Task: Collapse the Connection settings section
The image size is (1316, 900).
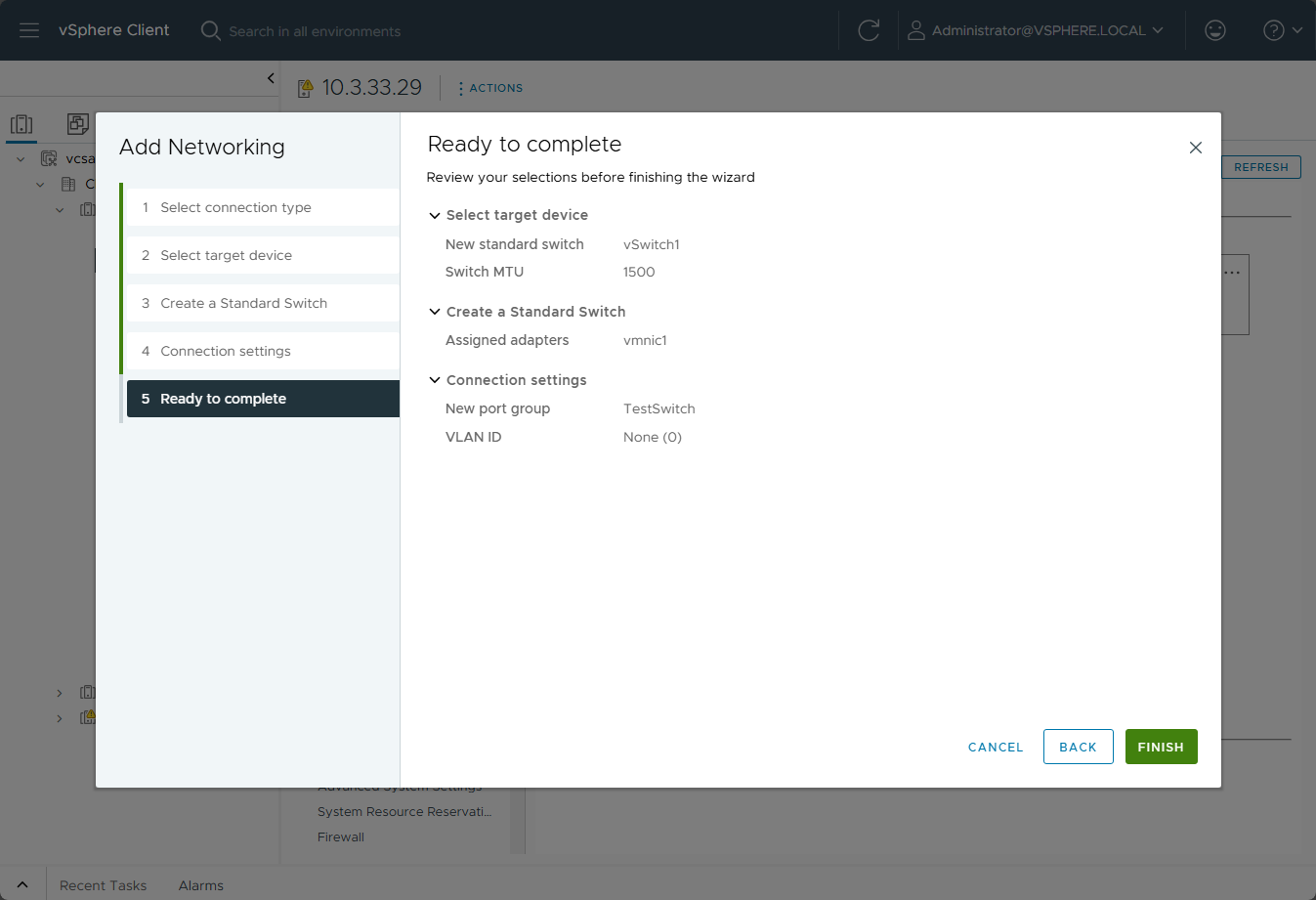Action: click(x=435, y=380)
